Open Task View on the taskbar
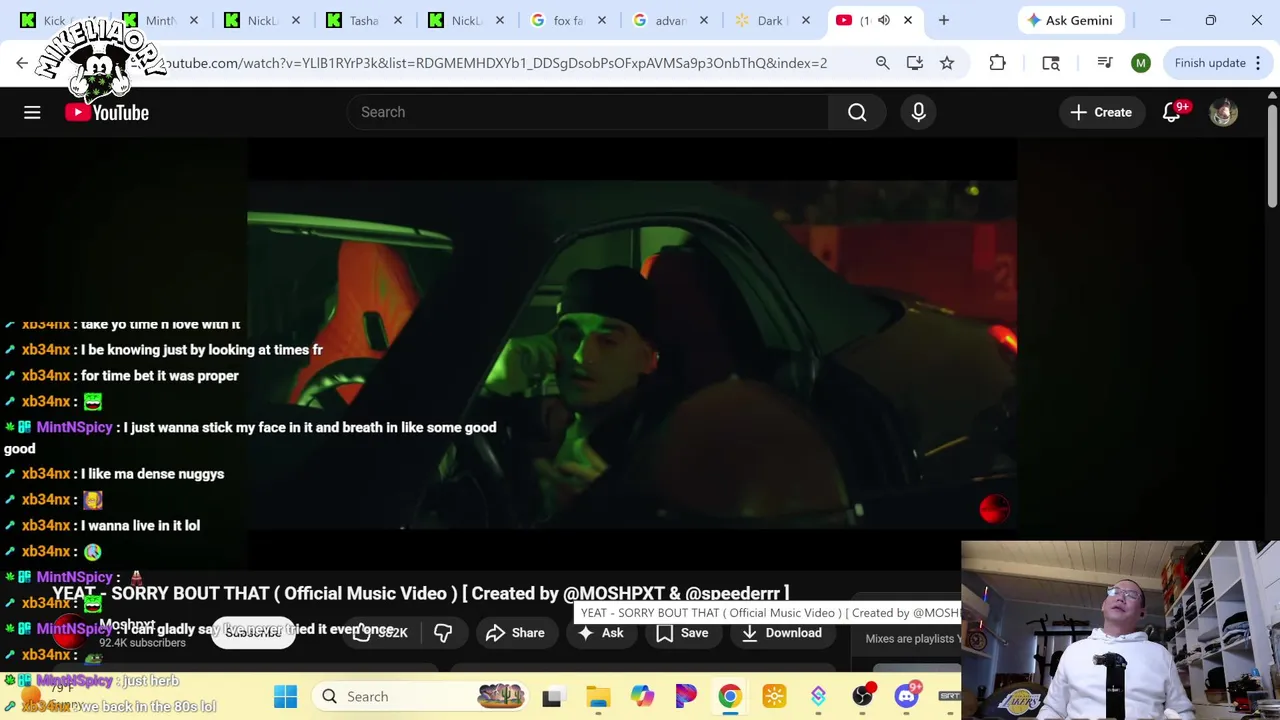 (x=551, y=697)
